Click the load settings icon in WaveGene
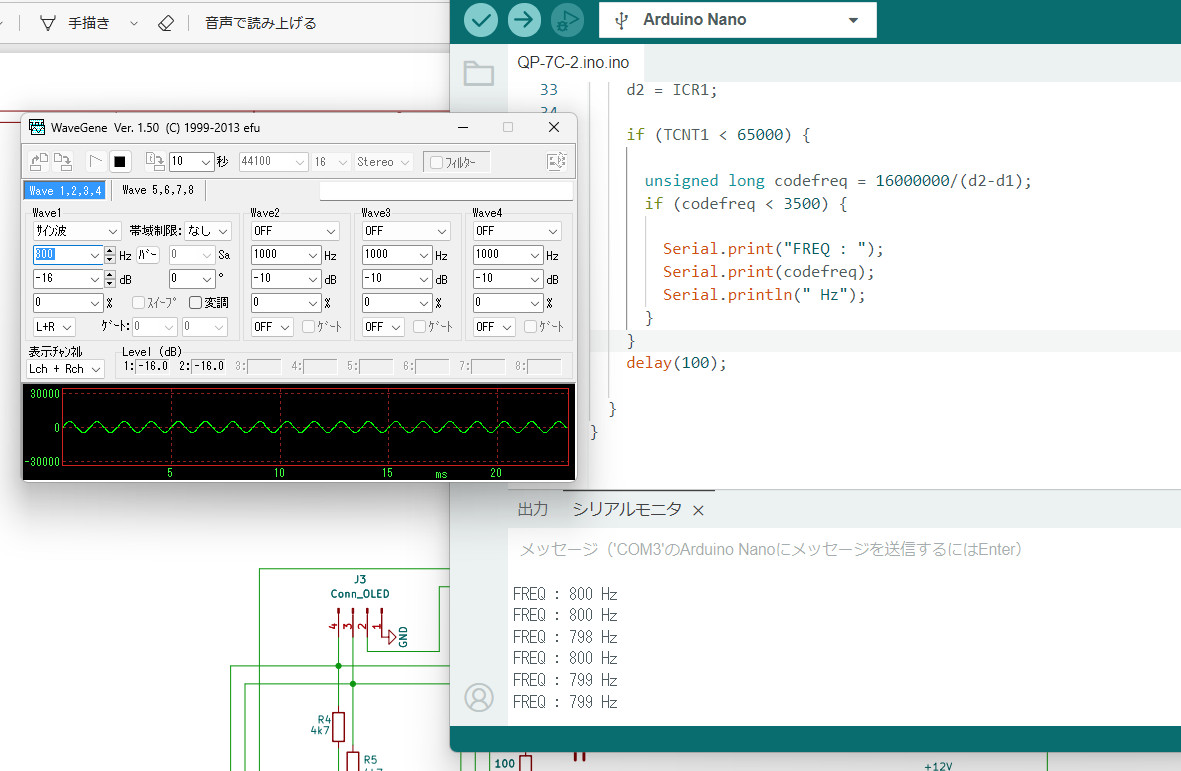The height and width of the screenshot is (771, 1181). [39, 161]
